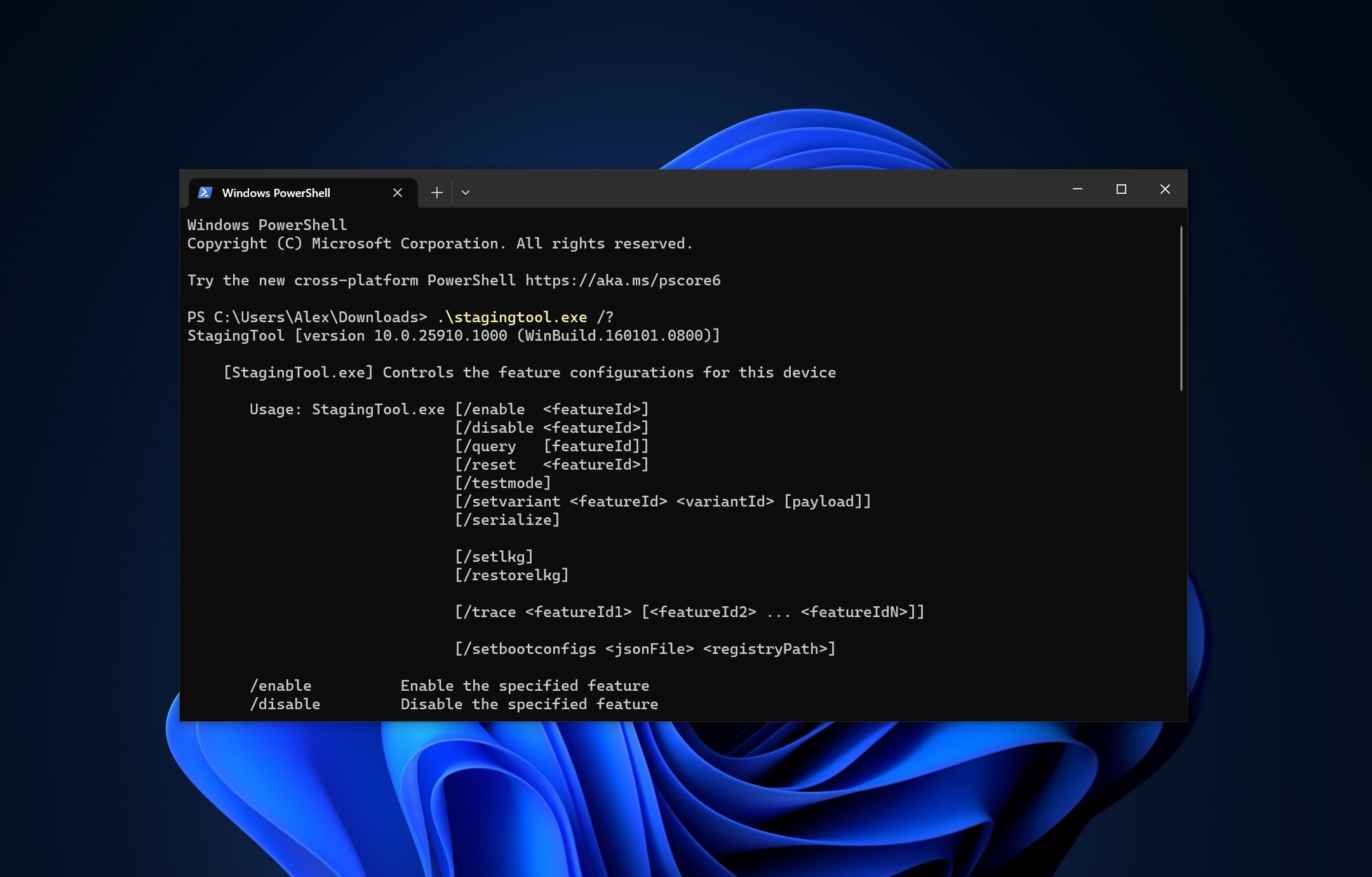Open a new terminal tab
This screenshot has height=877, width=1372.
point(436,193)
